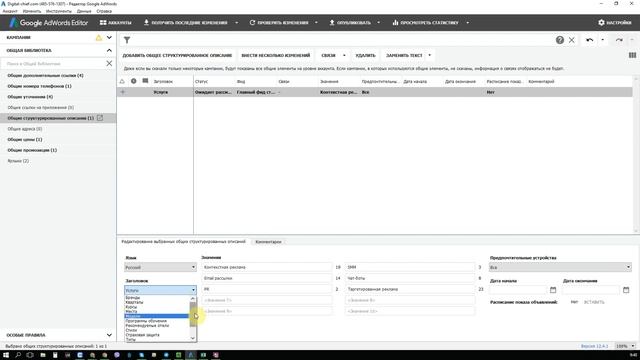
Task: Open the Язык language dropdown
Action: pos(160,267)
